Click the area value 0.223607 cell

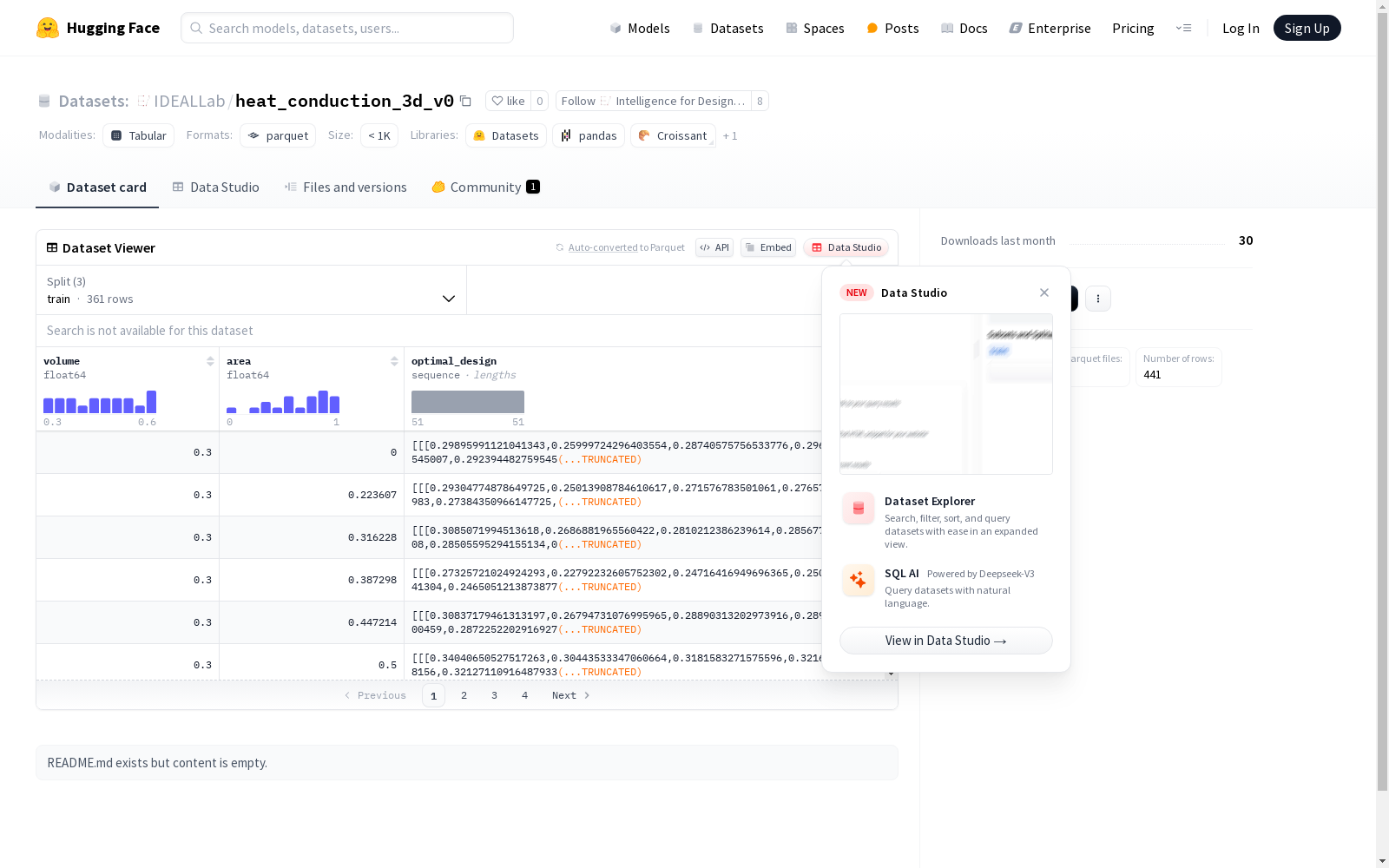point(312,495)
